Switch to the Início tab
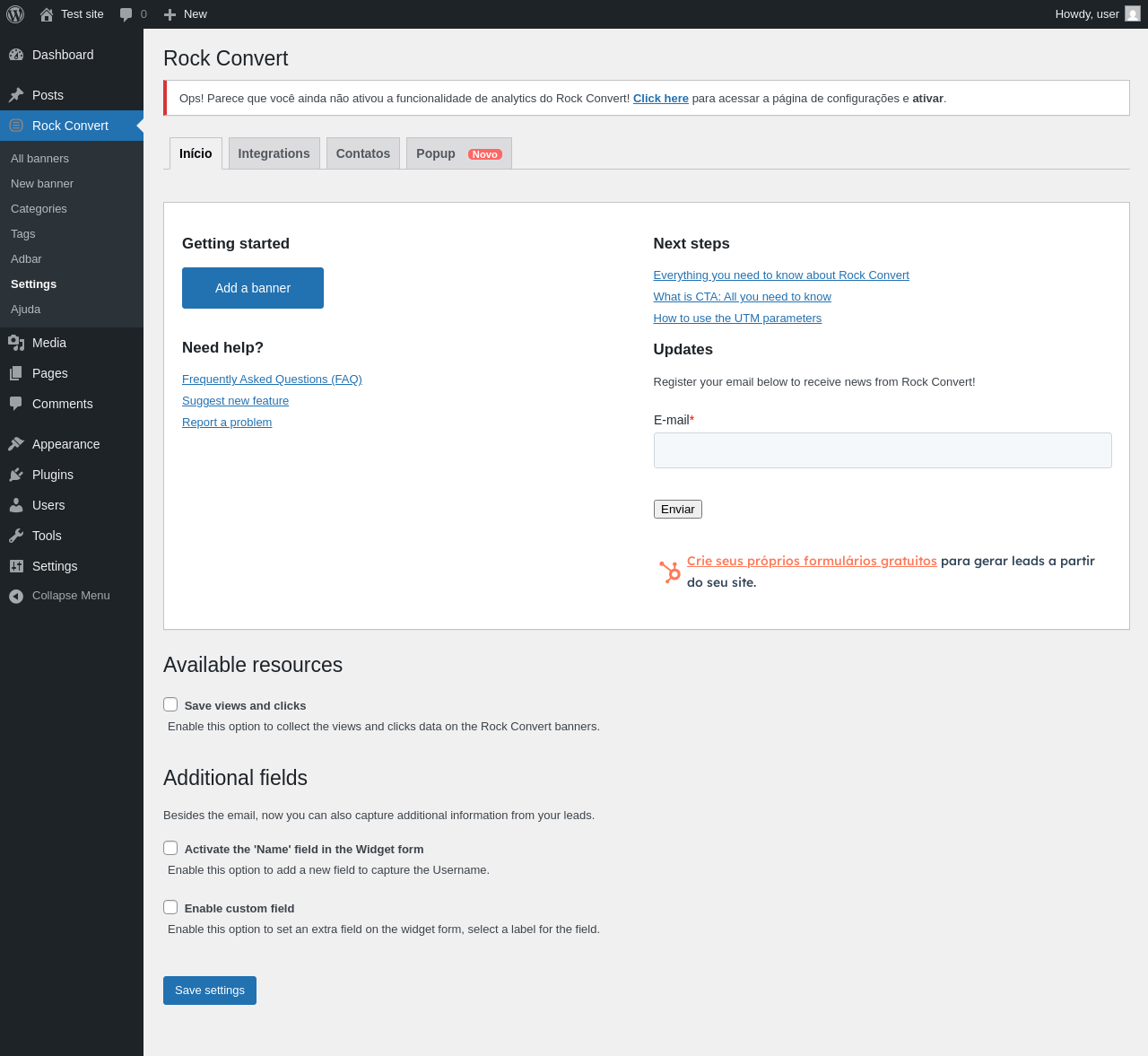 (196, 153)
